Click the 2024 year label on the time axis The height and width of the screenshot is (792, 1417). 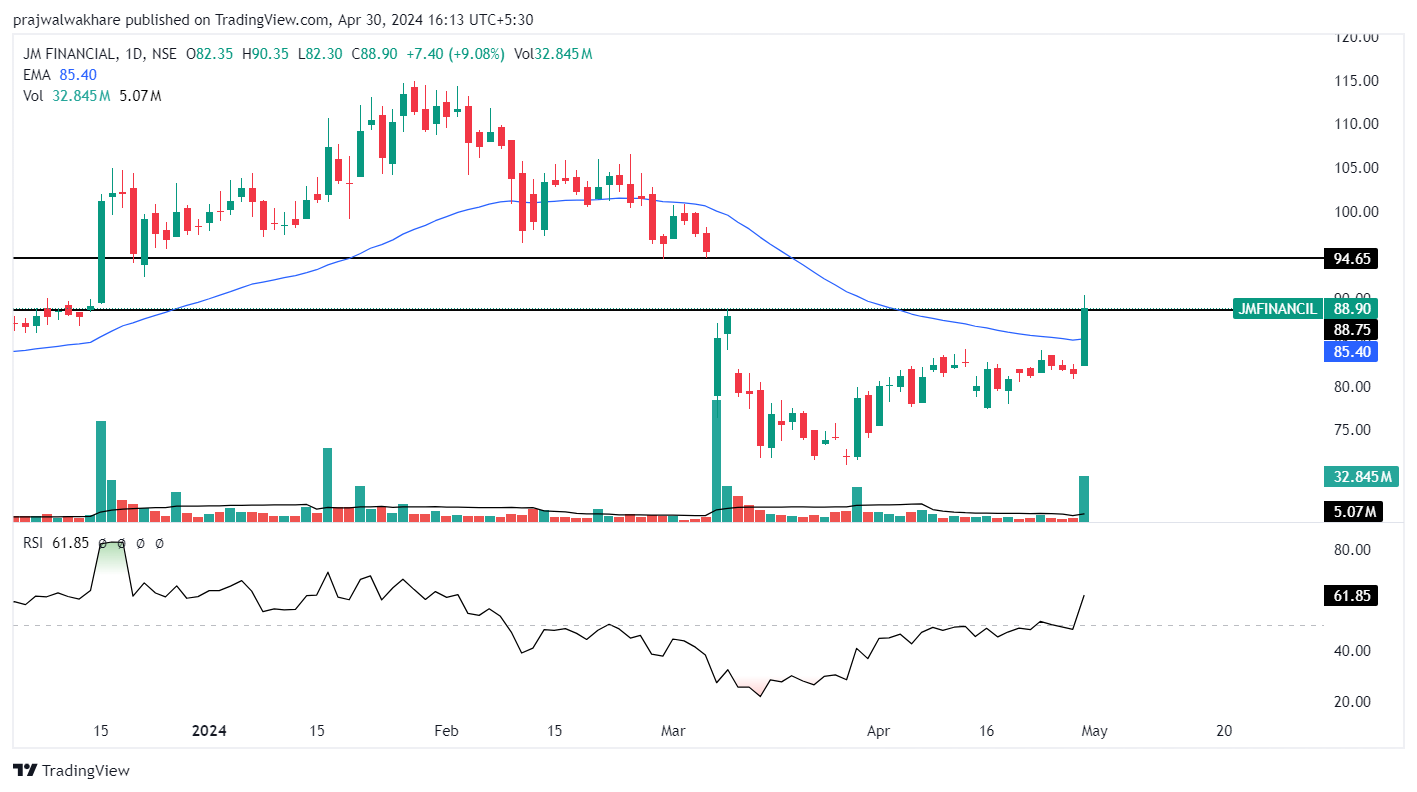tap(209, 731)
